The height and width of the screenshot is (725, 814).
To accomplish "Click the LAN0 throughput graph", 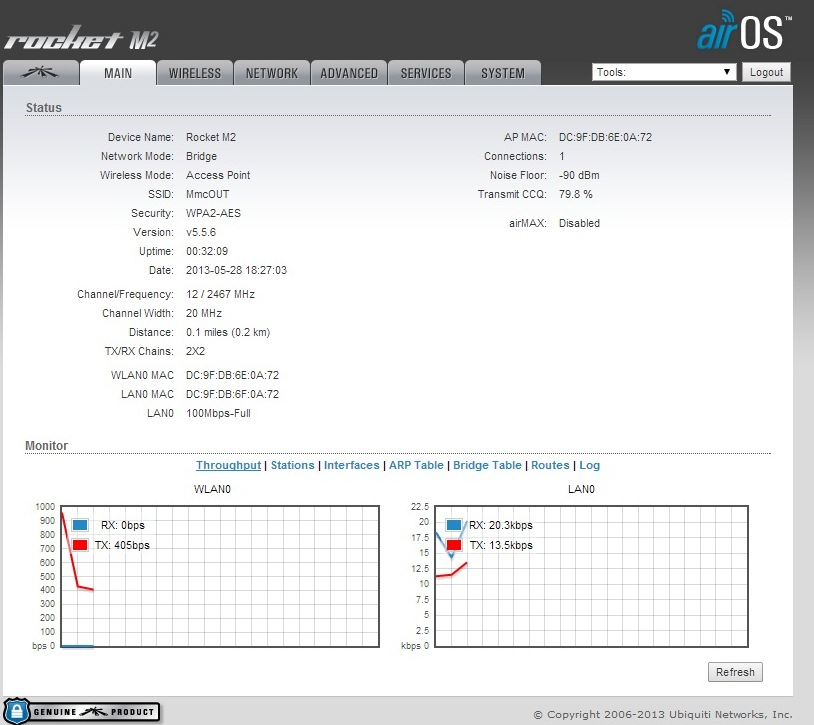I will coord(591,577).
